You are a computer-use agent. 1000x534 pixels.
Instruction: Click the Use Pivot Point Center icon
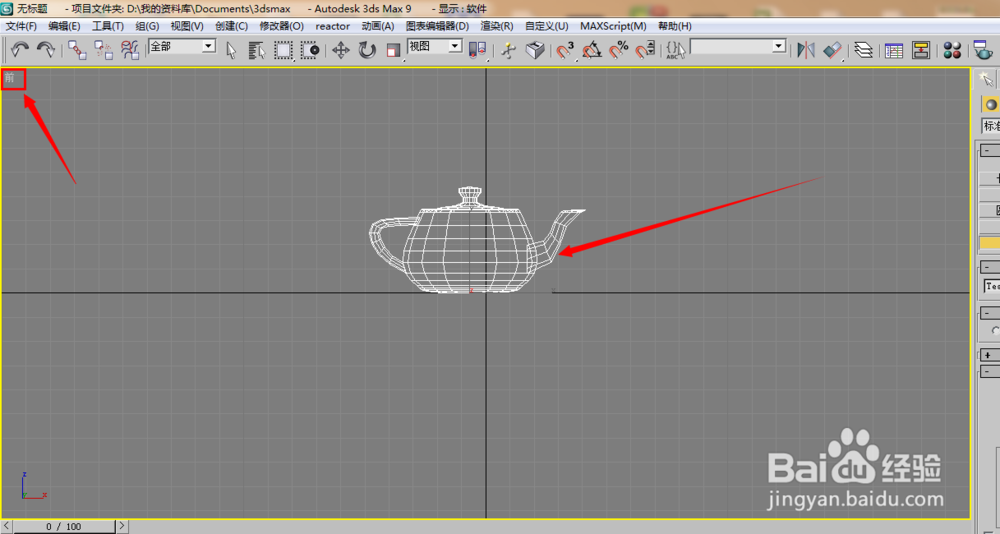click(477, 50)
